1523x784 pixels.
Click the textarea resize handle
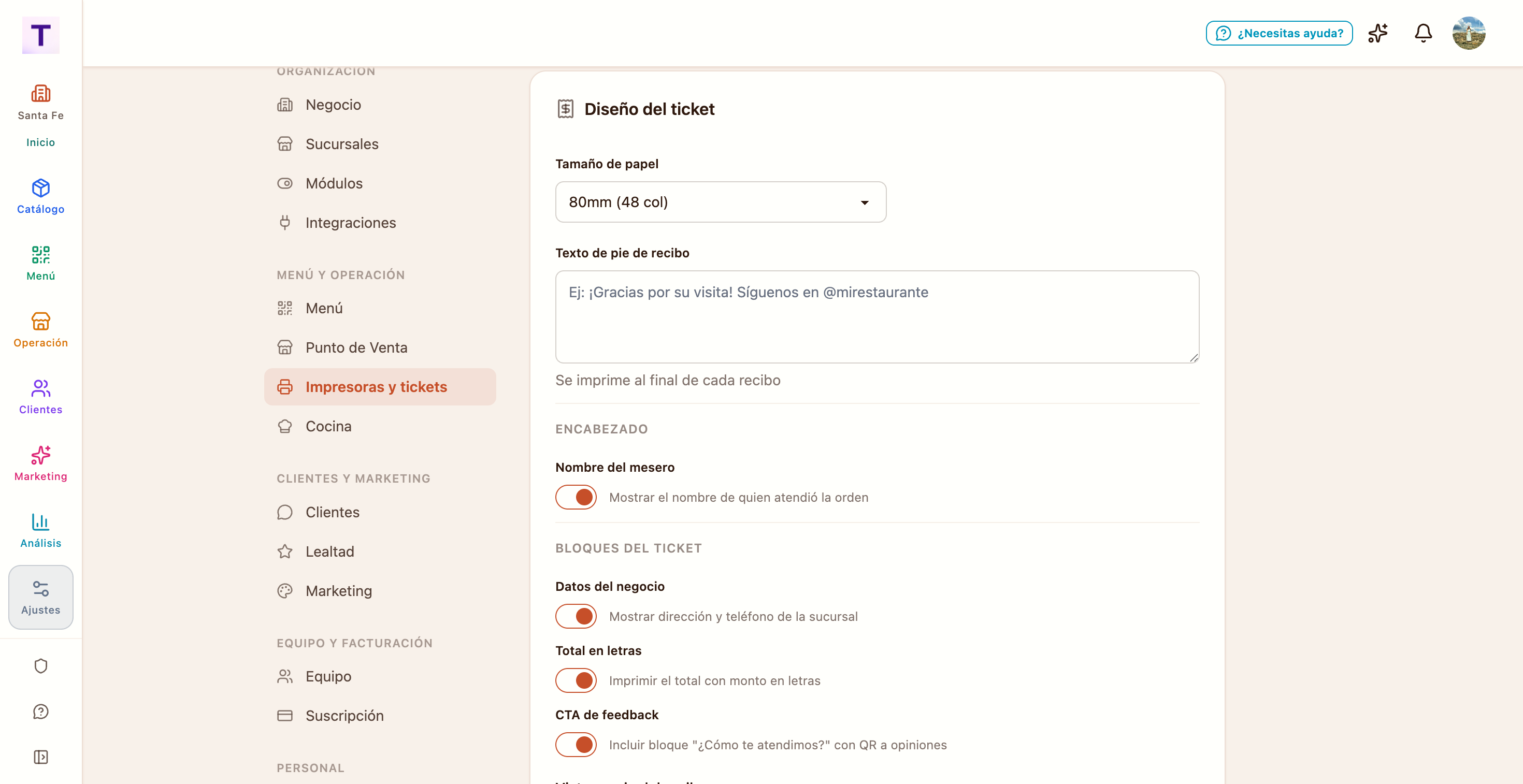pyautogui.click(x=1194, y=357)
